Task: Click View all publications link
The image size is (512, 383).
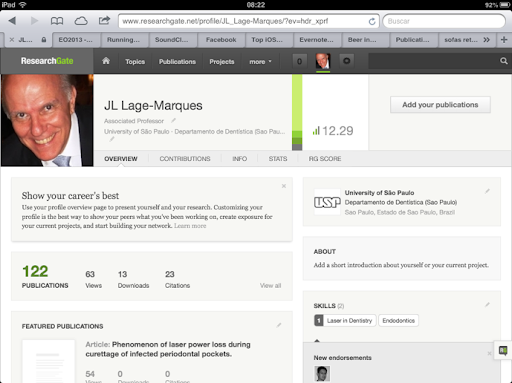Action: point(270,286)
